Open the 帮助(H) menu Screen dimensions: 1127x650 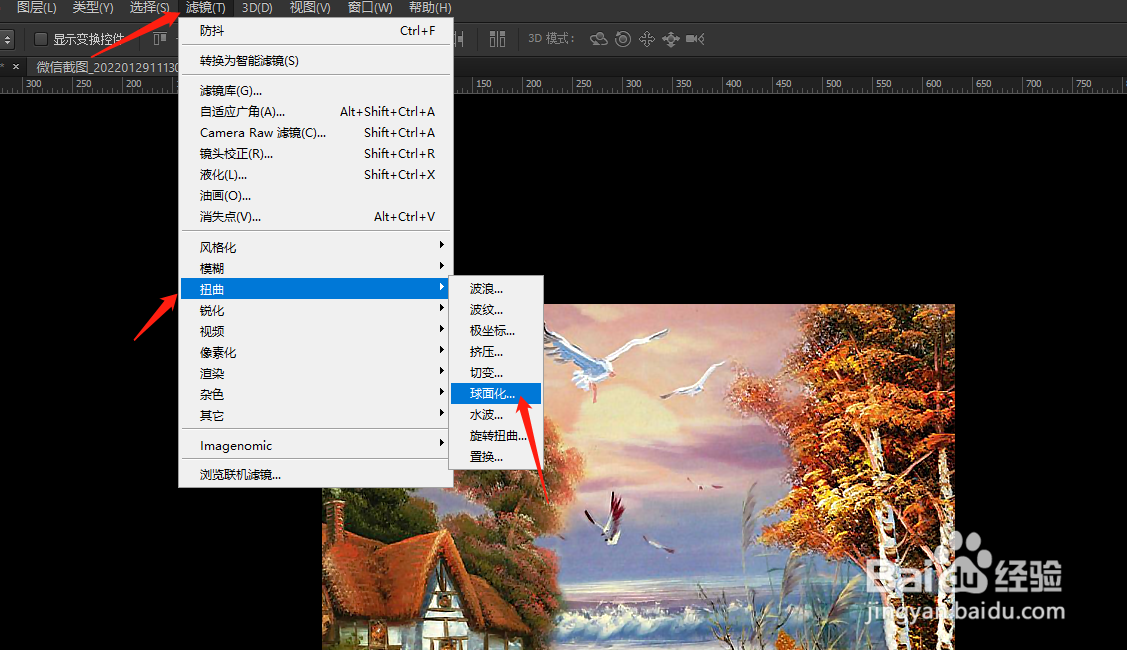(430, 8)
